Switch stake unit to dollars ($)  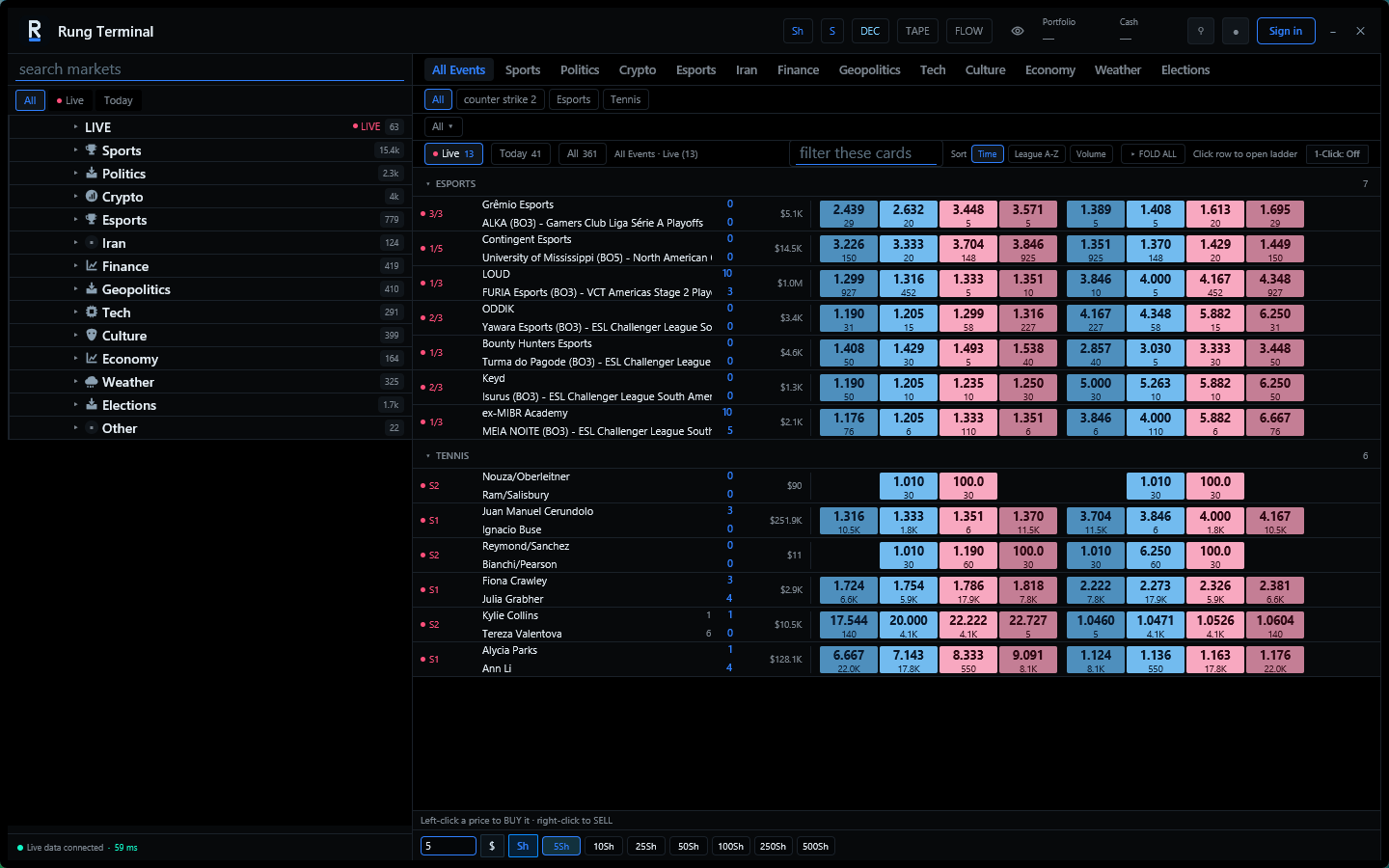(x=492, y=846)
